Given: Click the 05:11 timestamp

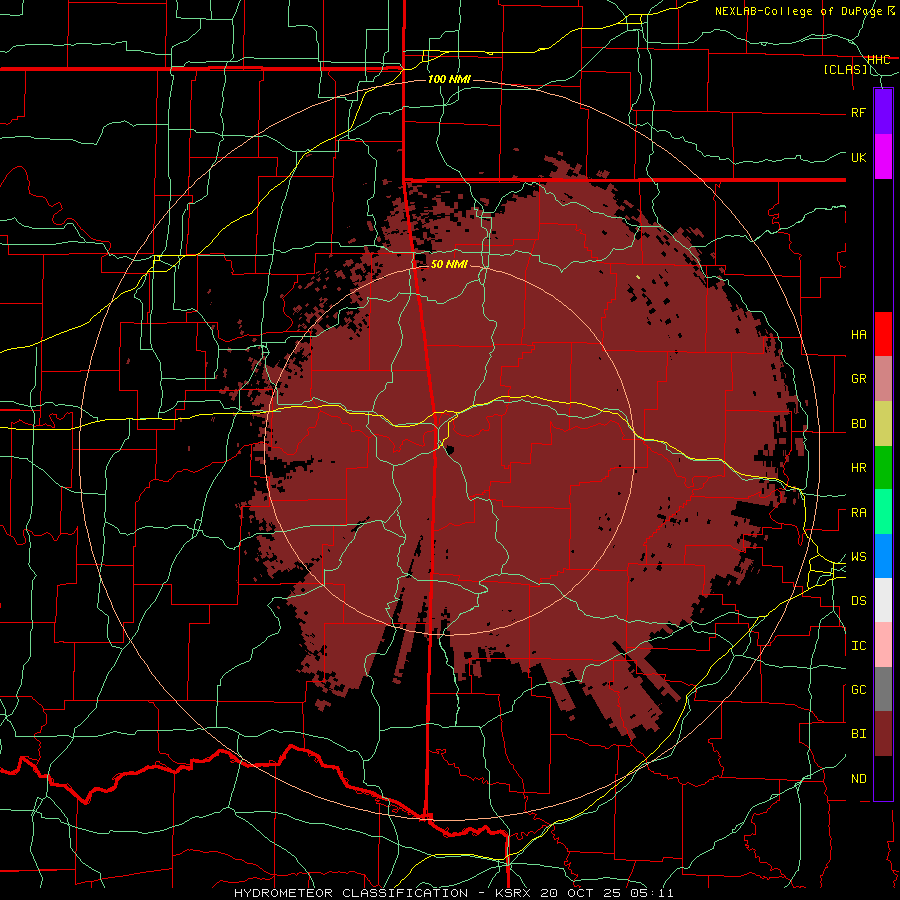Looking at the screenshot, I should pos(649,893).
